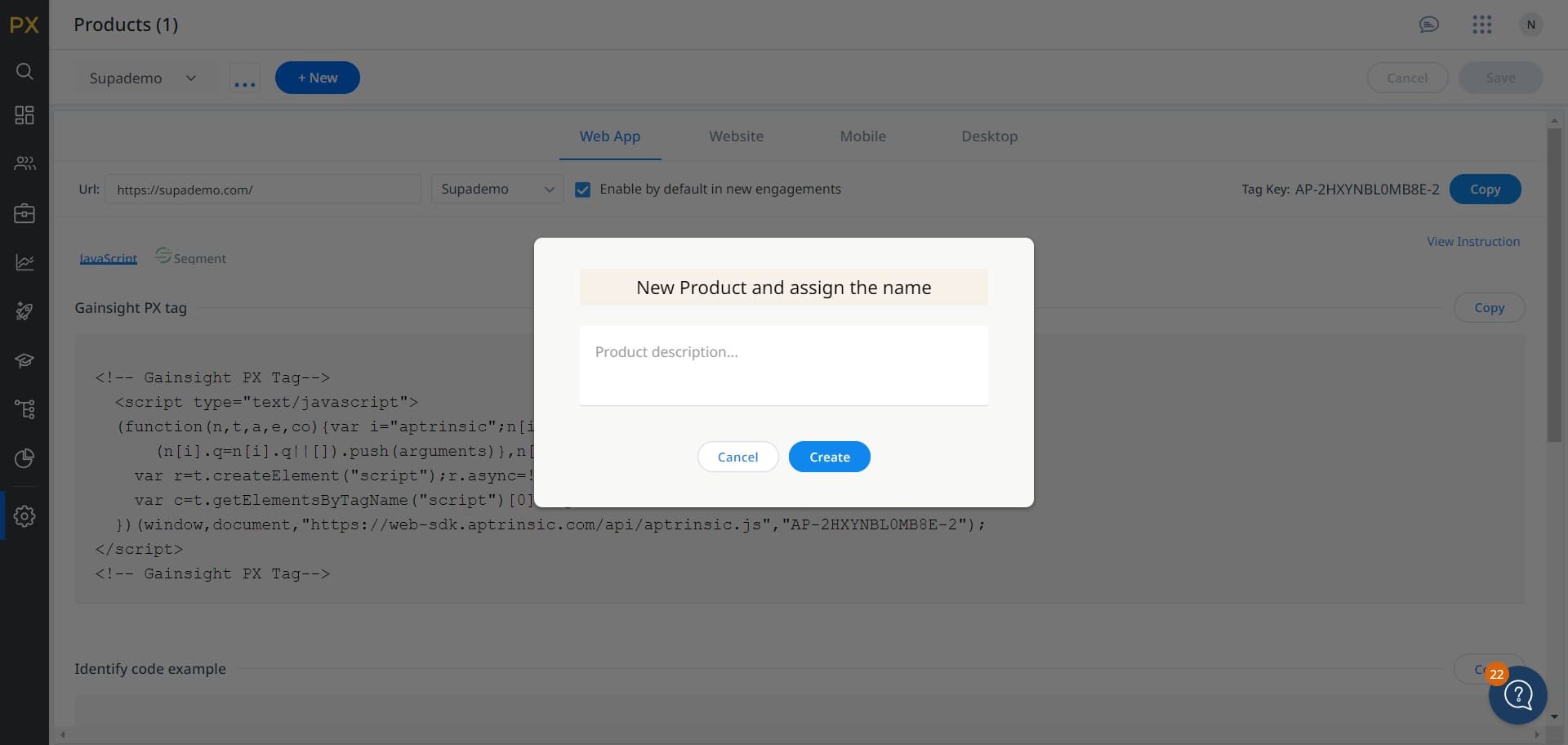Switch to the Mobile tab
Viewport: 1568px width, 745px height.
[862, 136]
